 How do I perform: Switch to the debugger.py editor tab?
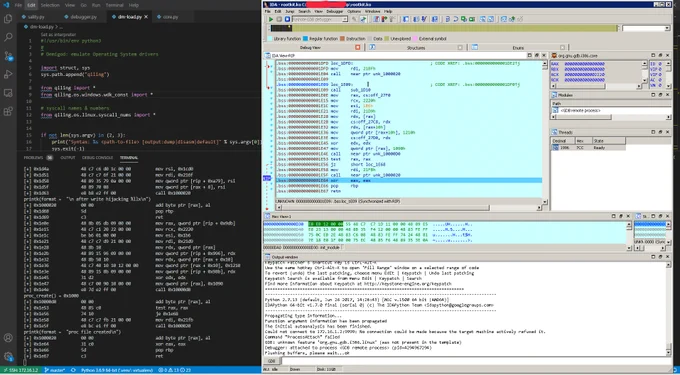82,17
